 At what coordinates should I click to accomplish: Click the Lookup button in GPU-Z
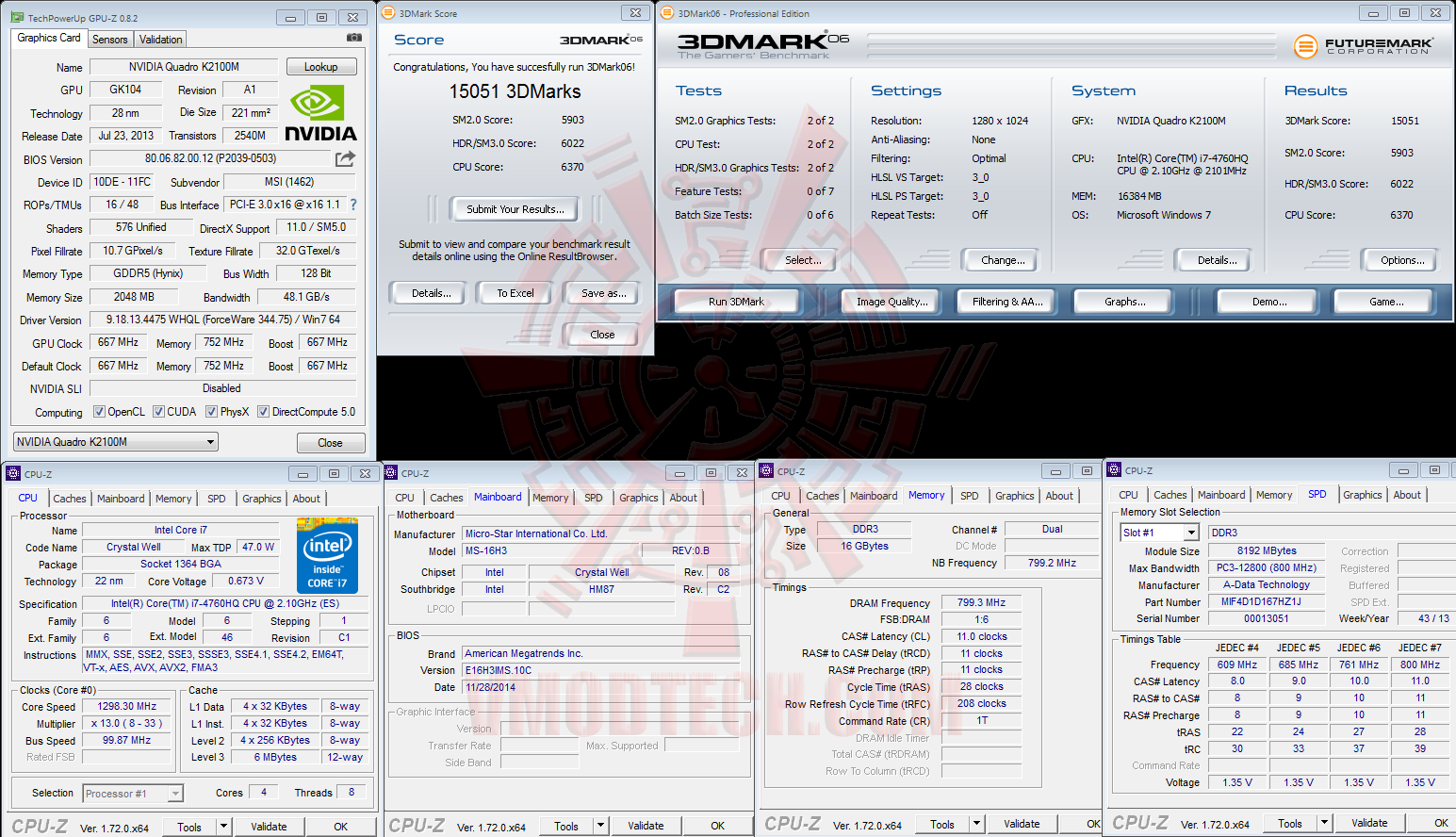pyautogui.click(x=321, y=67)
